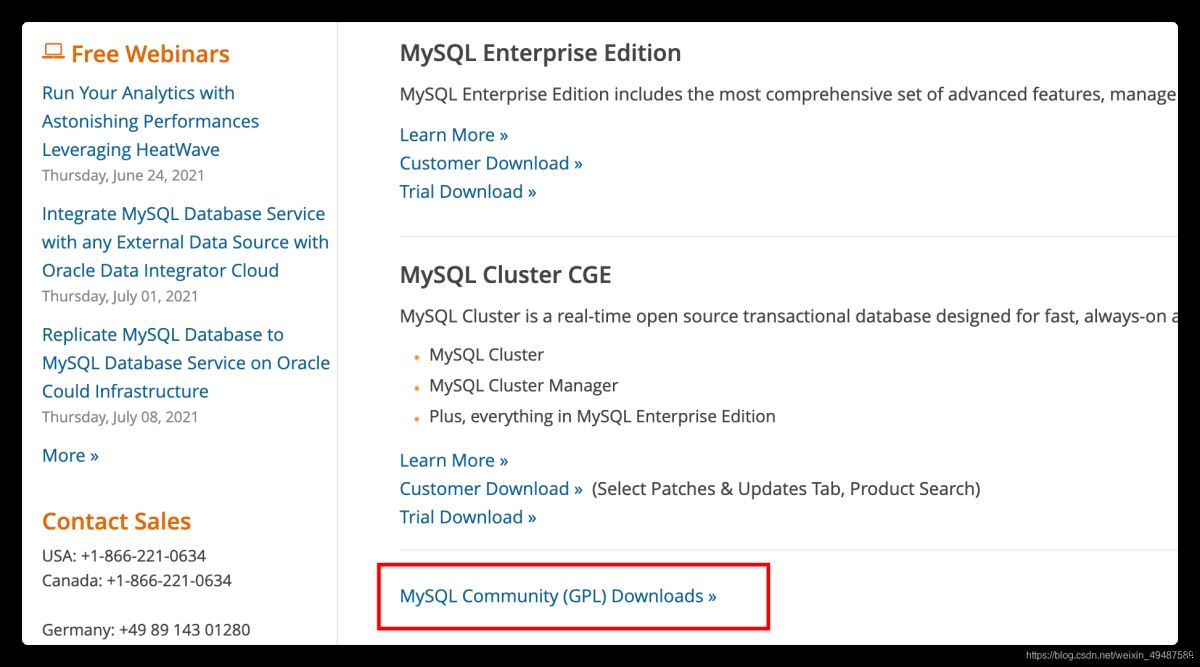This screenshot has height=667, width=1200.
Task: Open Trial Download for MySQL Cluster CGE
Action: pos(468,517)
